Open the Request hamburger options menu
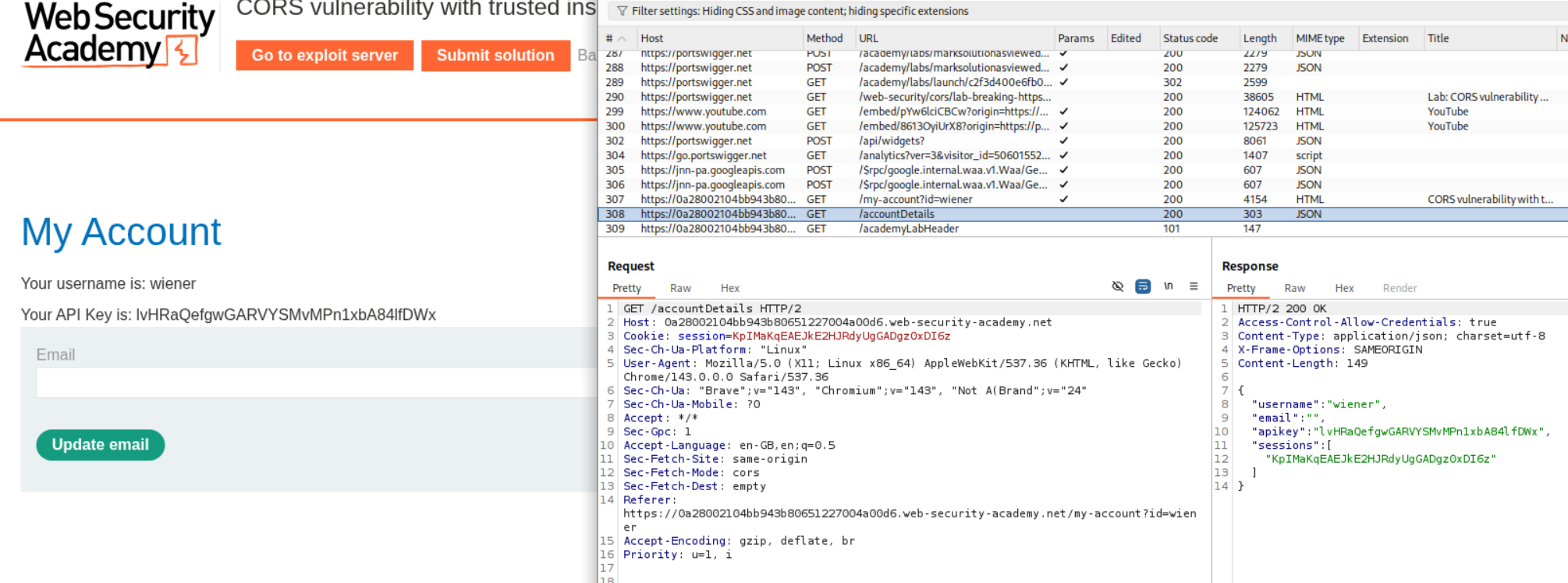 [1193, 286]
